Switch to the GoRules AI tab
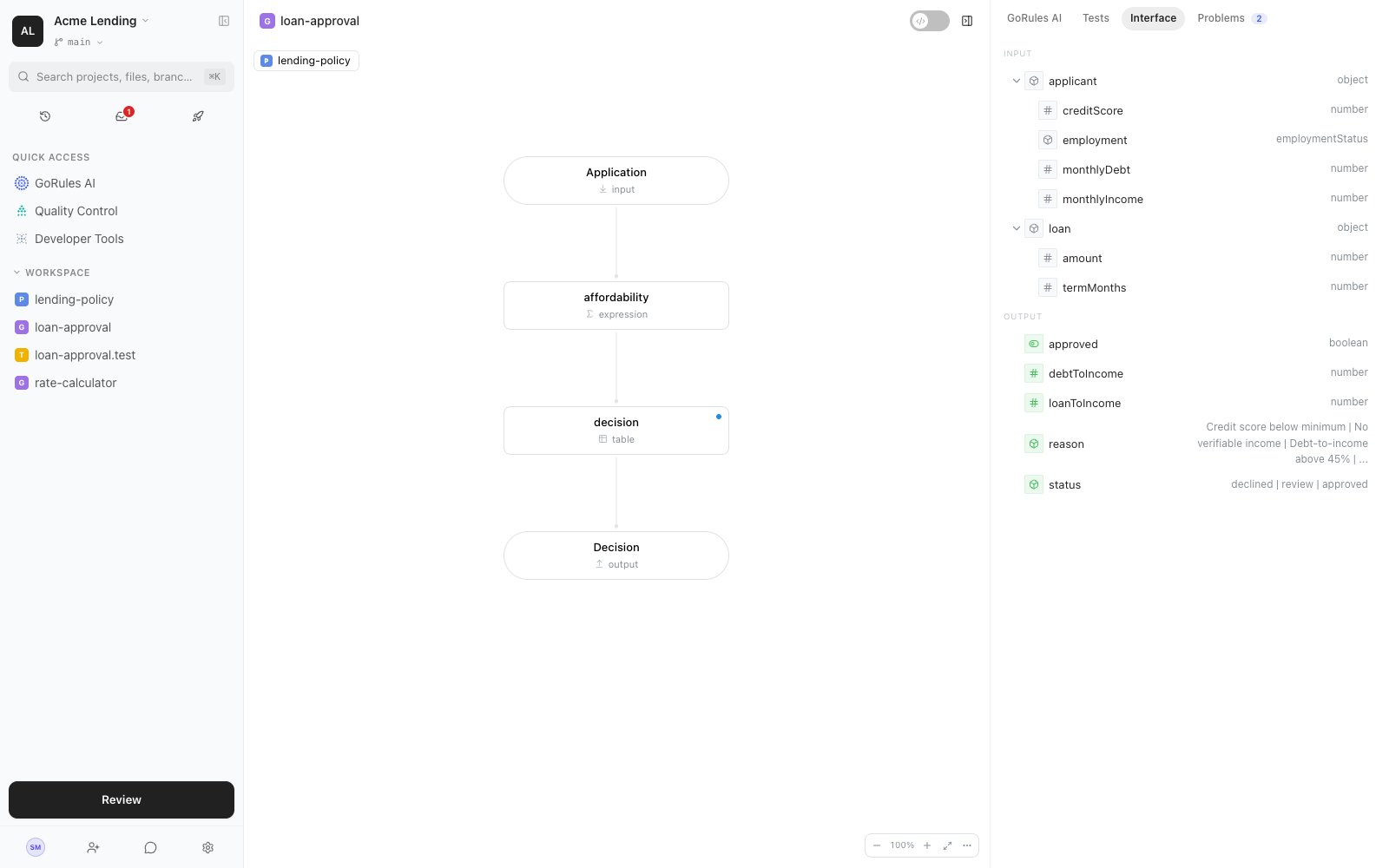 click(x=1034, y=18)
